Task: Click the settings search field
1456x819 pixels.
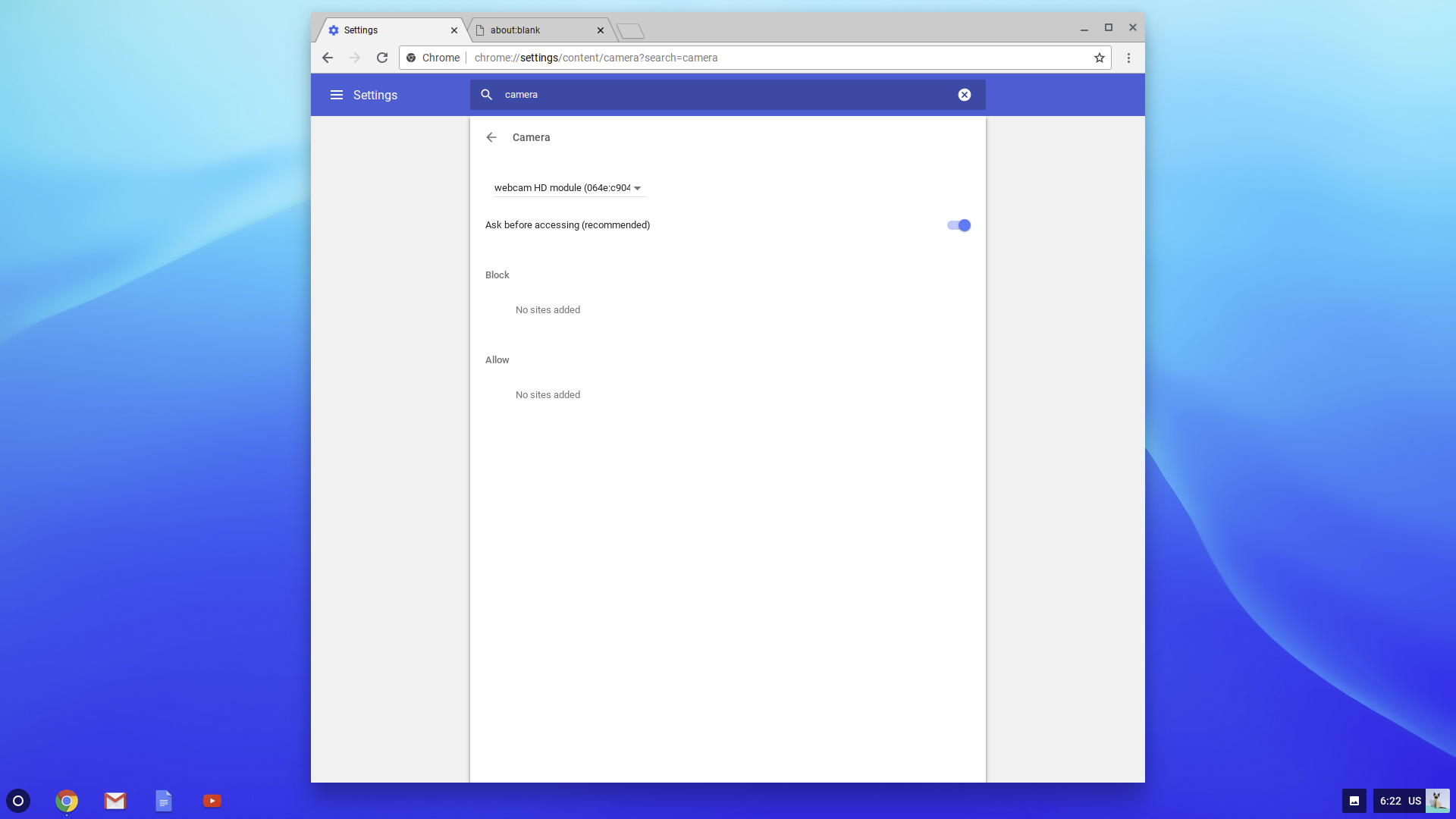Action: tap(720, 95)
